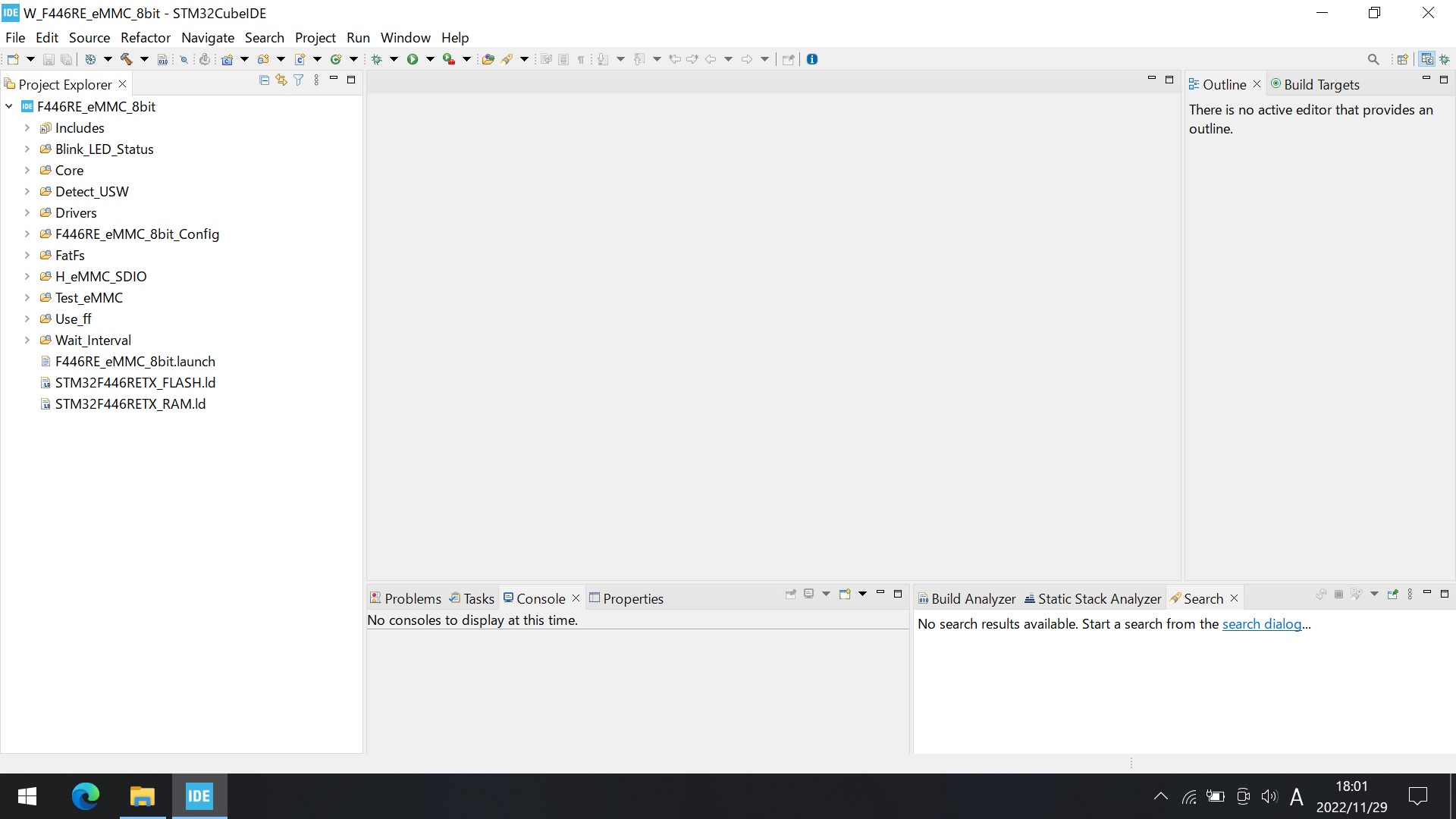Viewport: 1456px width, 819px height.
Task: Click the Debug bug icon
Action: click(x=376, y=59)
